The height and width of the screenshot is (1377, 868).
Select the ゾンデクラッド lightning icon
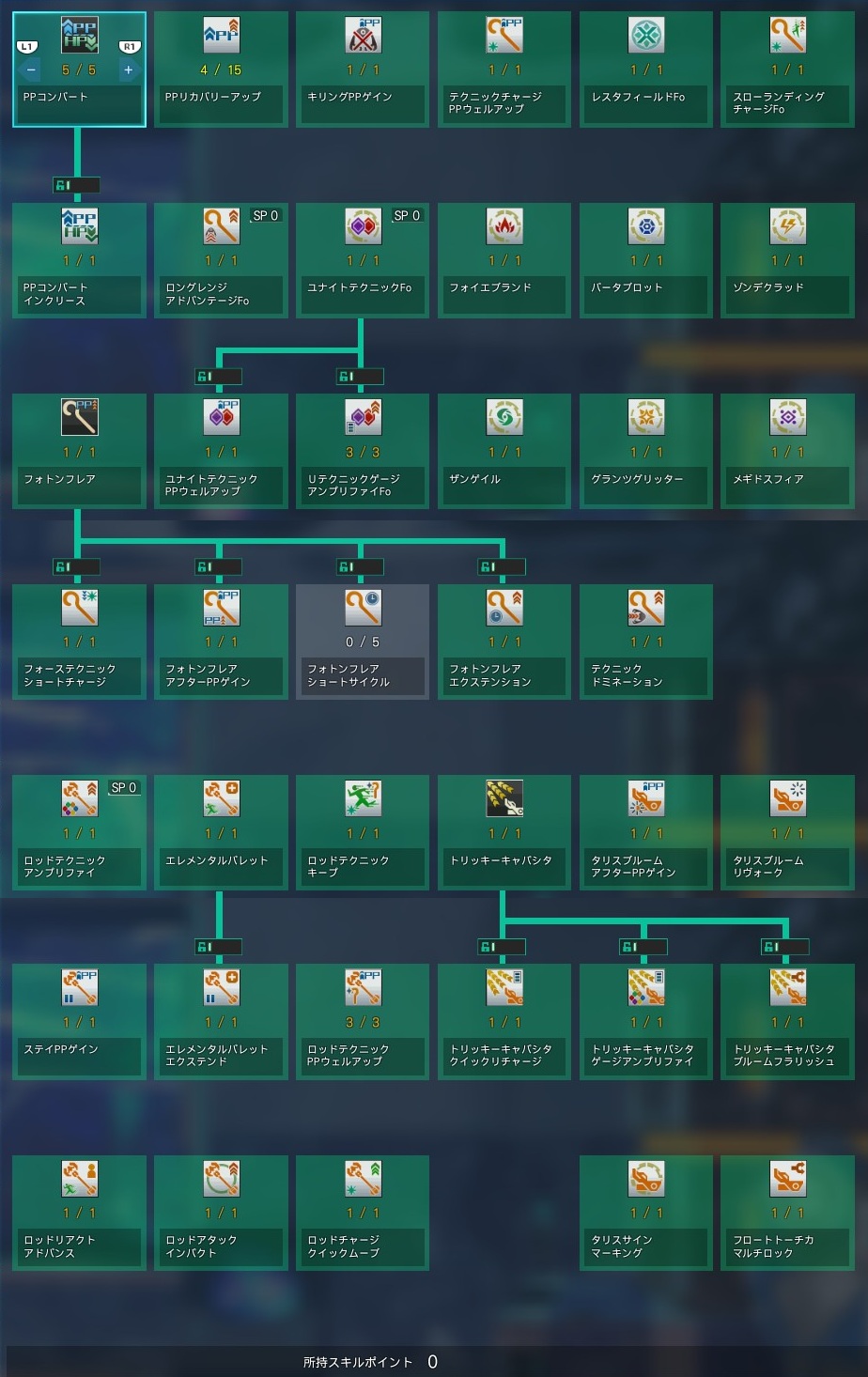tap(787, 226)
